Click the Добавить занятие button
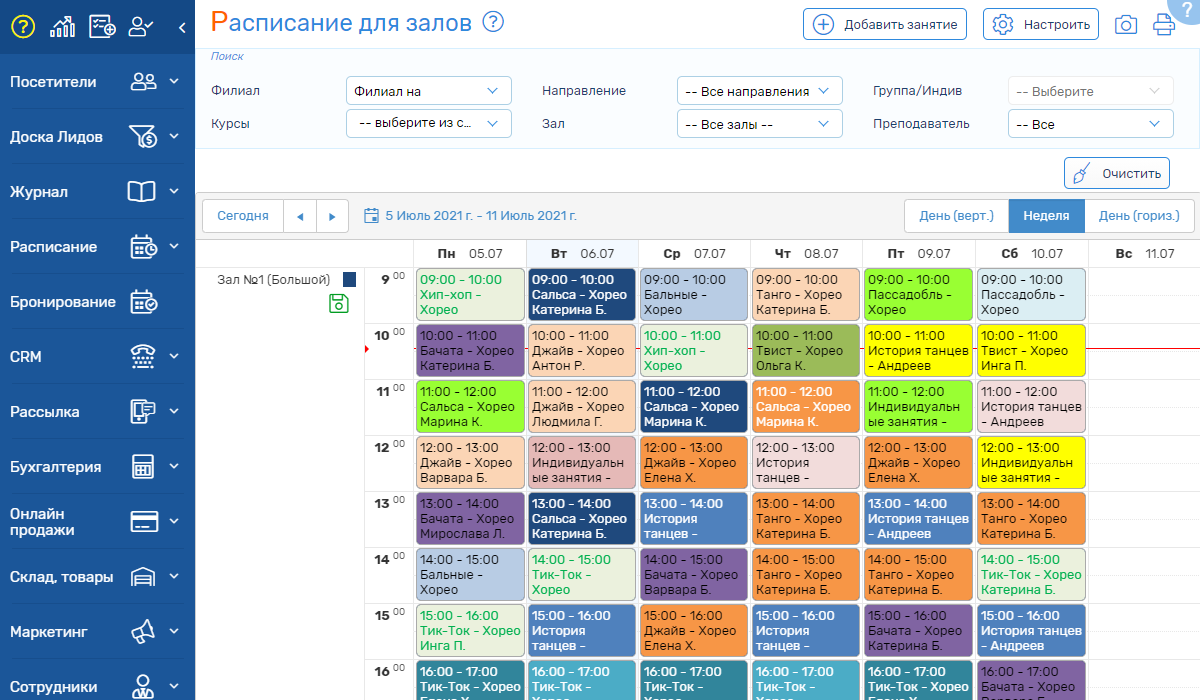This screenshot has width=1200, height=700. click(884, 25)
